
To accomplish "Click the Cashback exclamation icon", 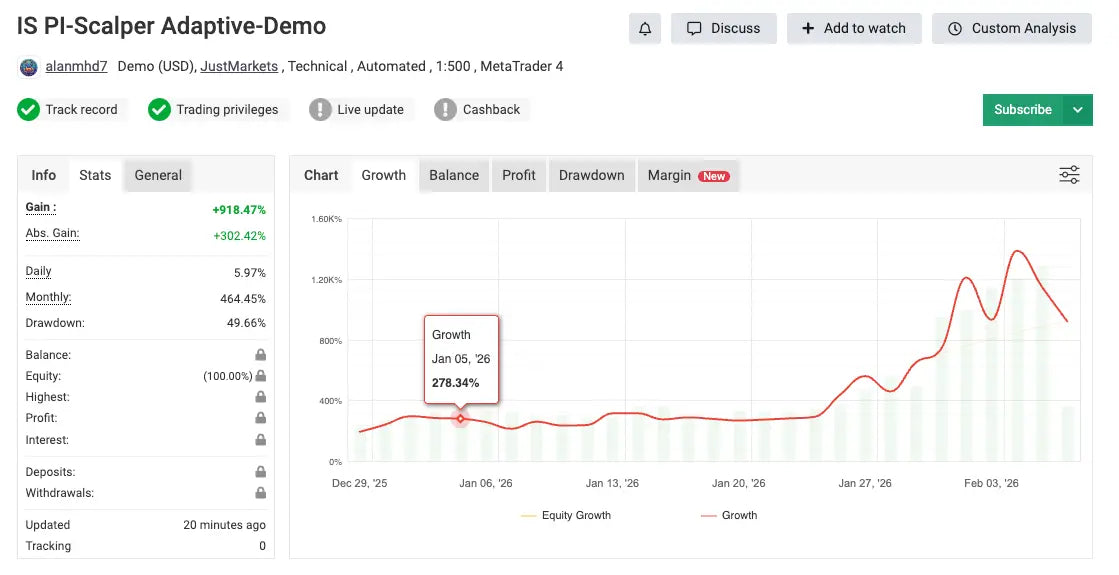I will coord(445,110).
